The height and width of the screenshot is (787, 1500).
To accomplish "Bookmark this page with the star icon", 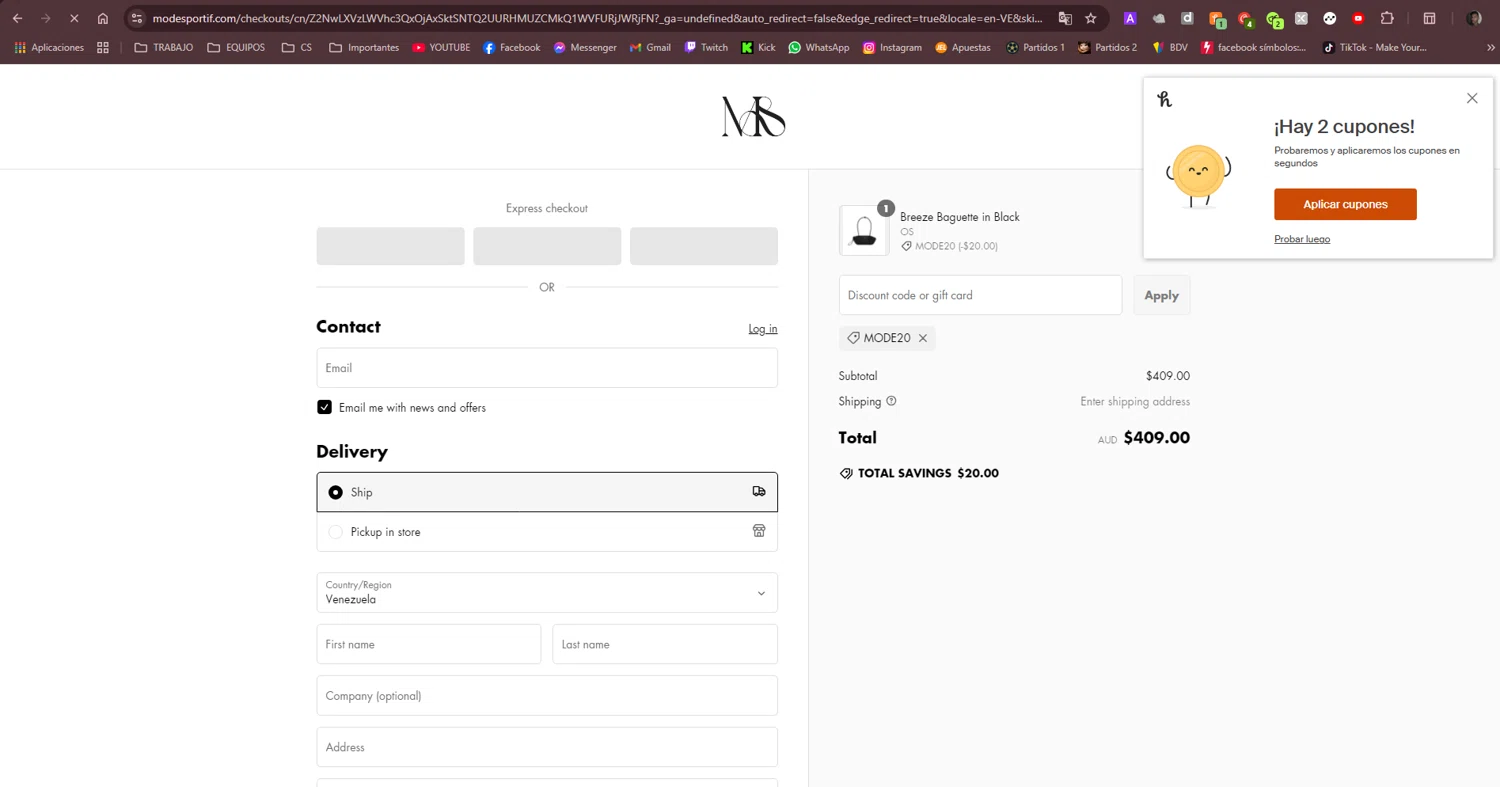I will tap(1091, 18).
